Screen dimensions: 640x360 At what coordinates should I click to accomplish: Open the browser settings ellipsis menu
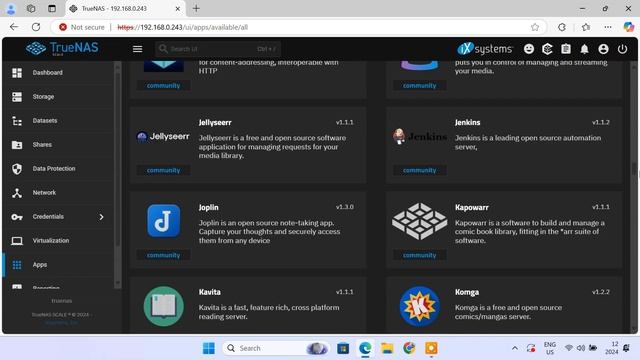point(608,27)
